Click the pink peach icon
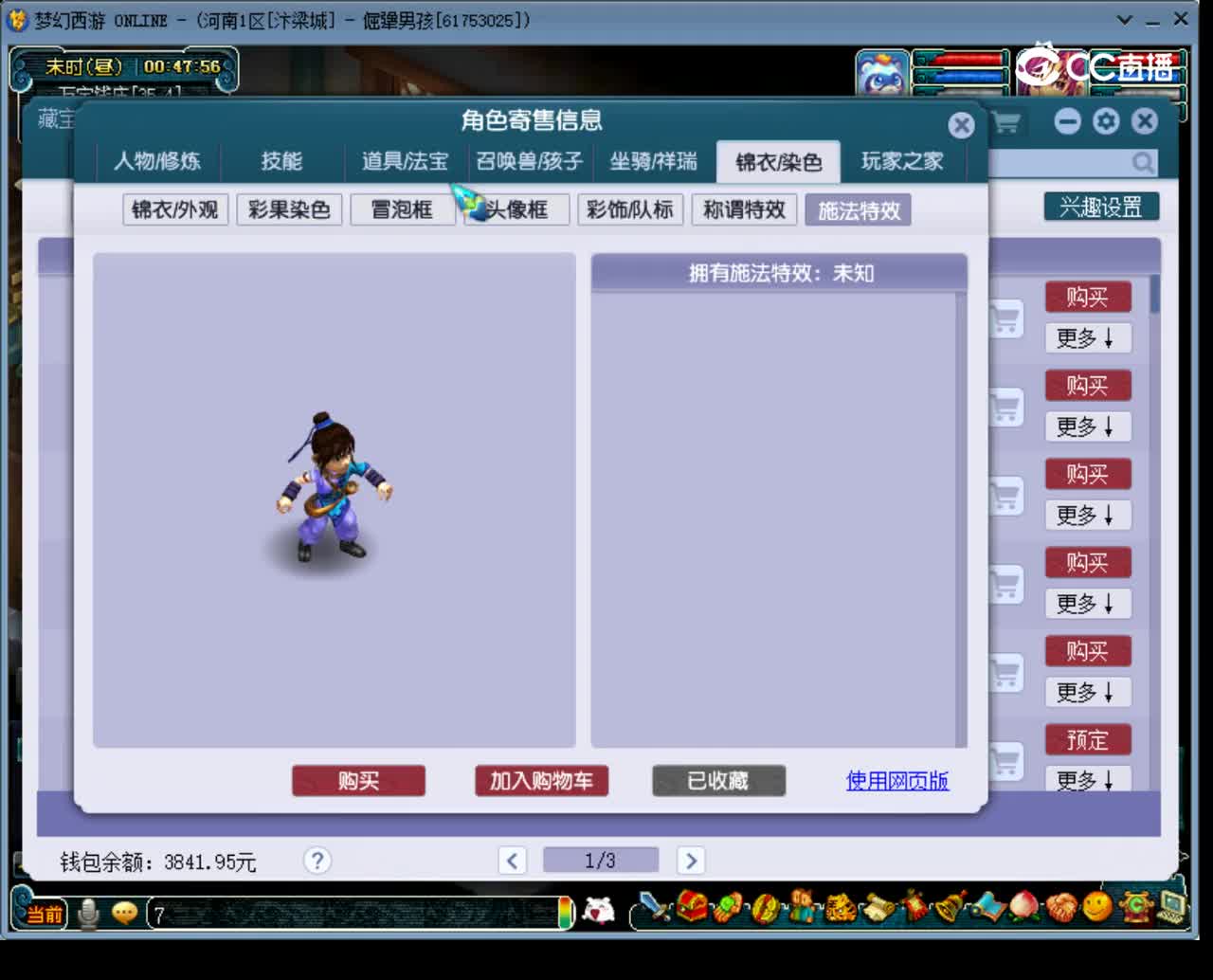The height and width of the screenshot is (980, 1213). (x=1023, y=908)
